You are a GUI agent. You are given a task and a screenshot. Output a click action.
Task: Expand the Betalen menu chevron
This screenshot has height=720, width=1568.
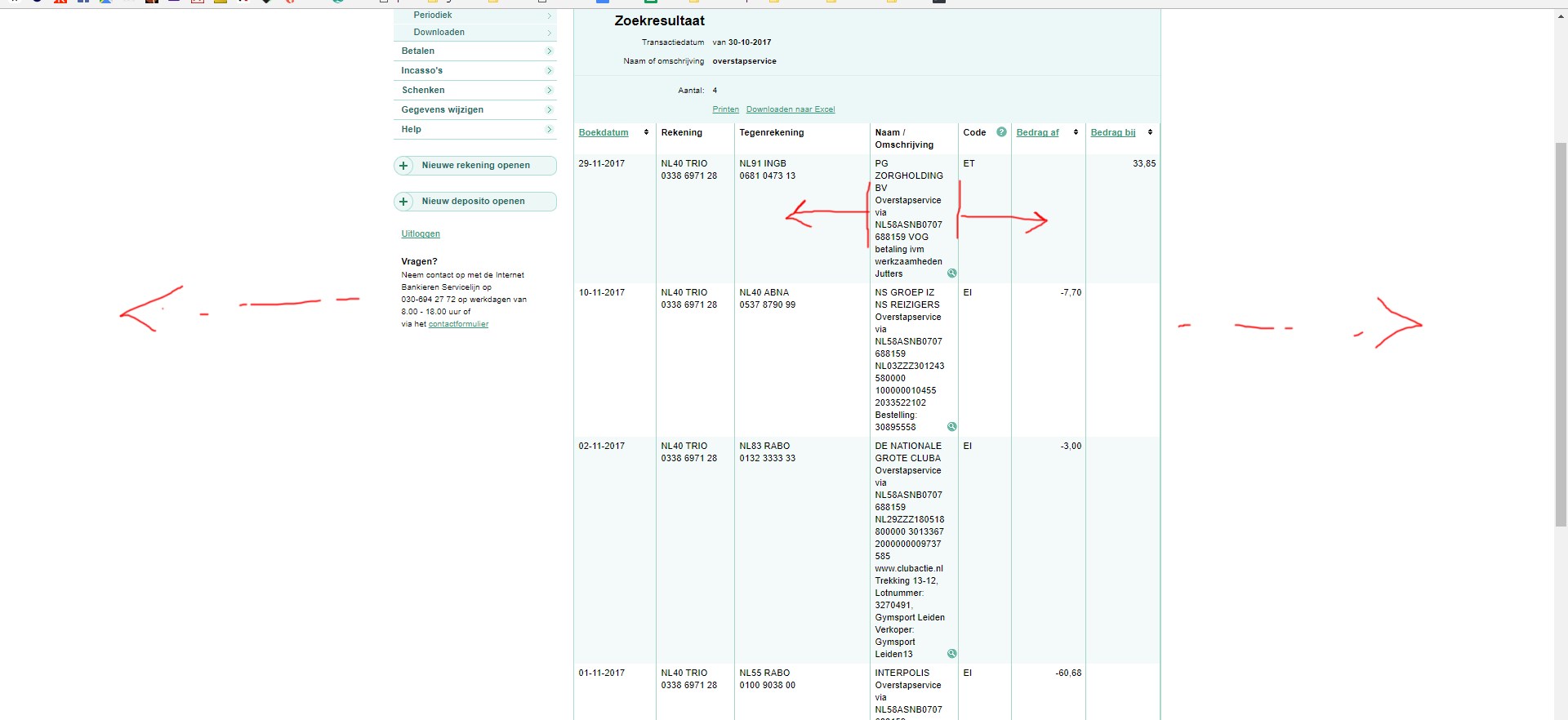(549, 51)
